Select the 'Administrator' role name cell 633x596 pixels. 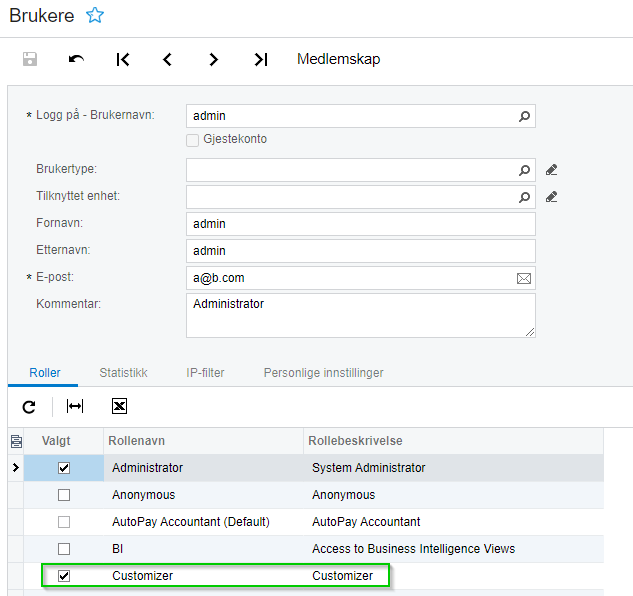click(x=203, y=468)
